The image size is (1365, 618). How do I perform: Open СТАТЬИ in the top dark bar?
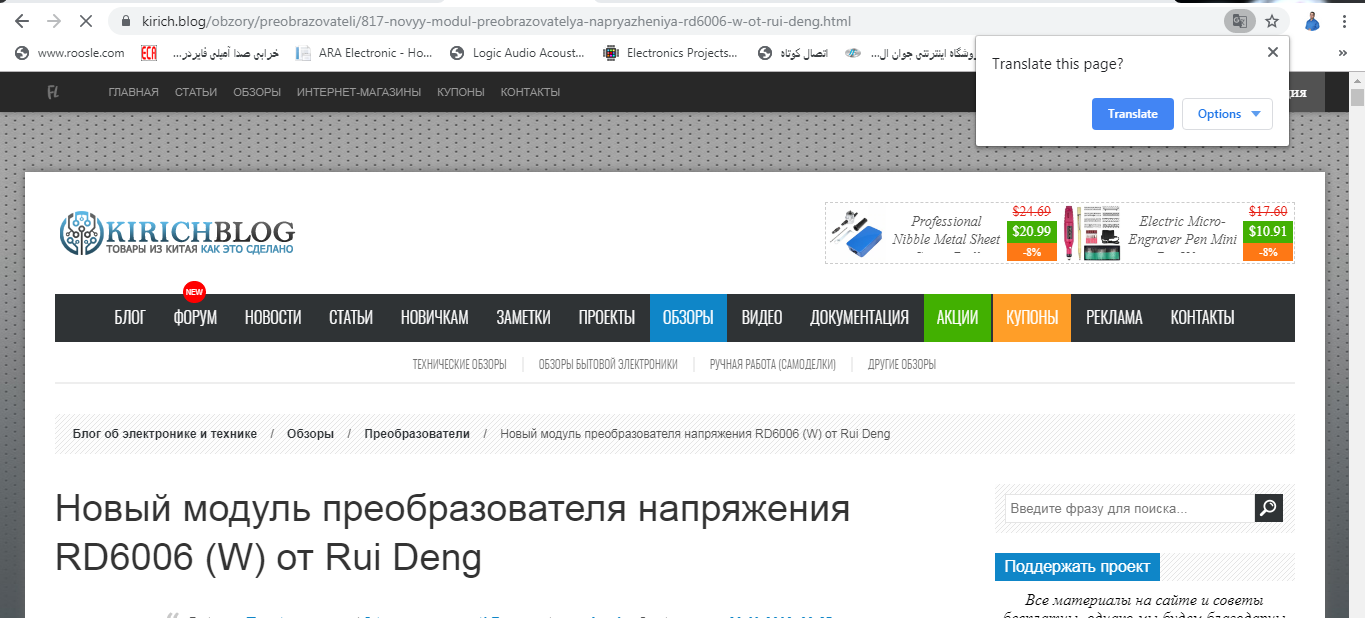pyautogui.click(x=196, y=92)
